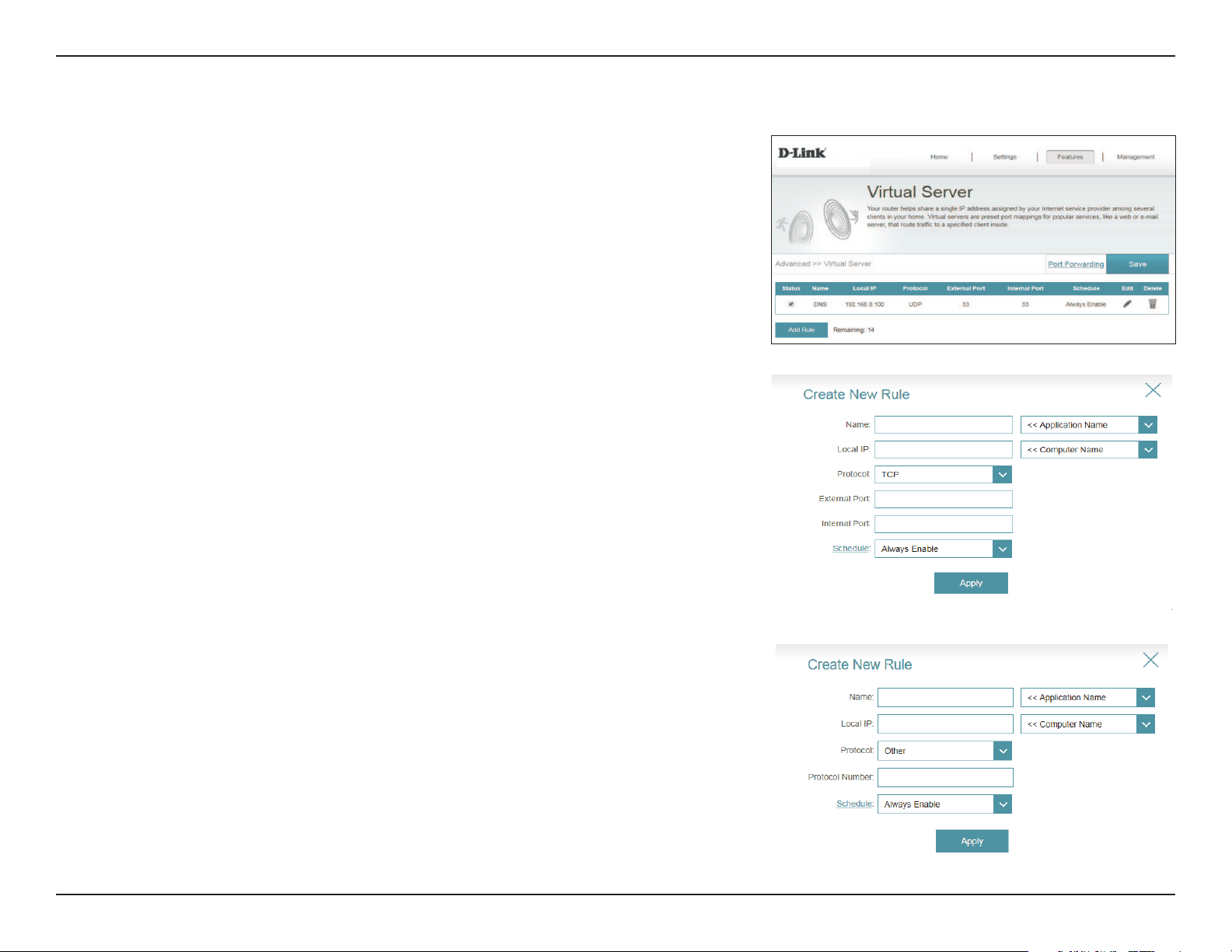Open Computer Name dropdown in Other protocol dialog
The height and width of the screenshot is (952, 1232).
pyautogui.click(x=1087, y=724)
